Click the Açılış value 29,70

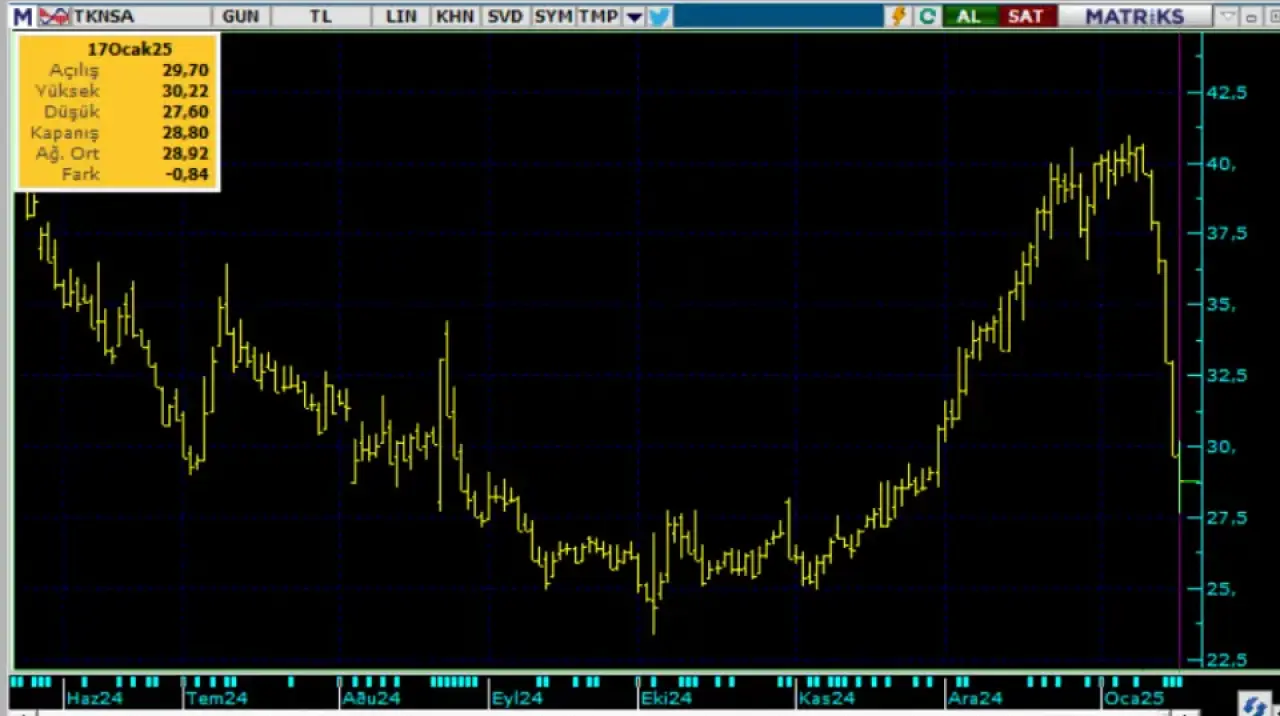(185, 70)
